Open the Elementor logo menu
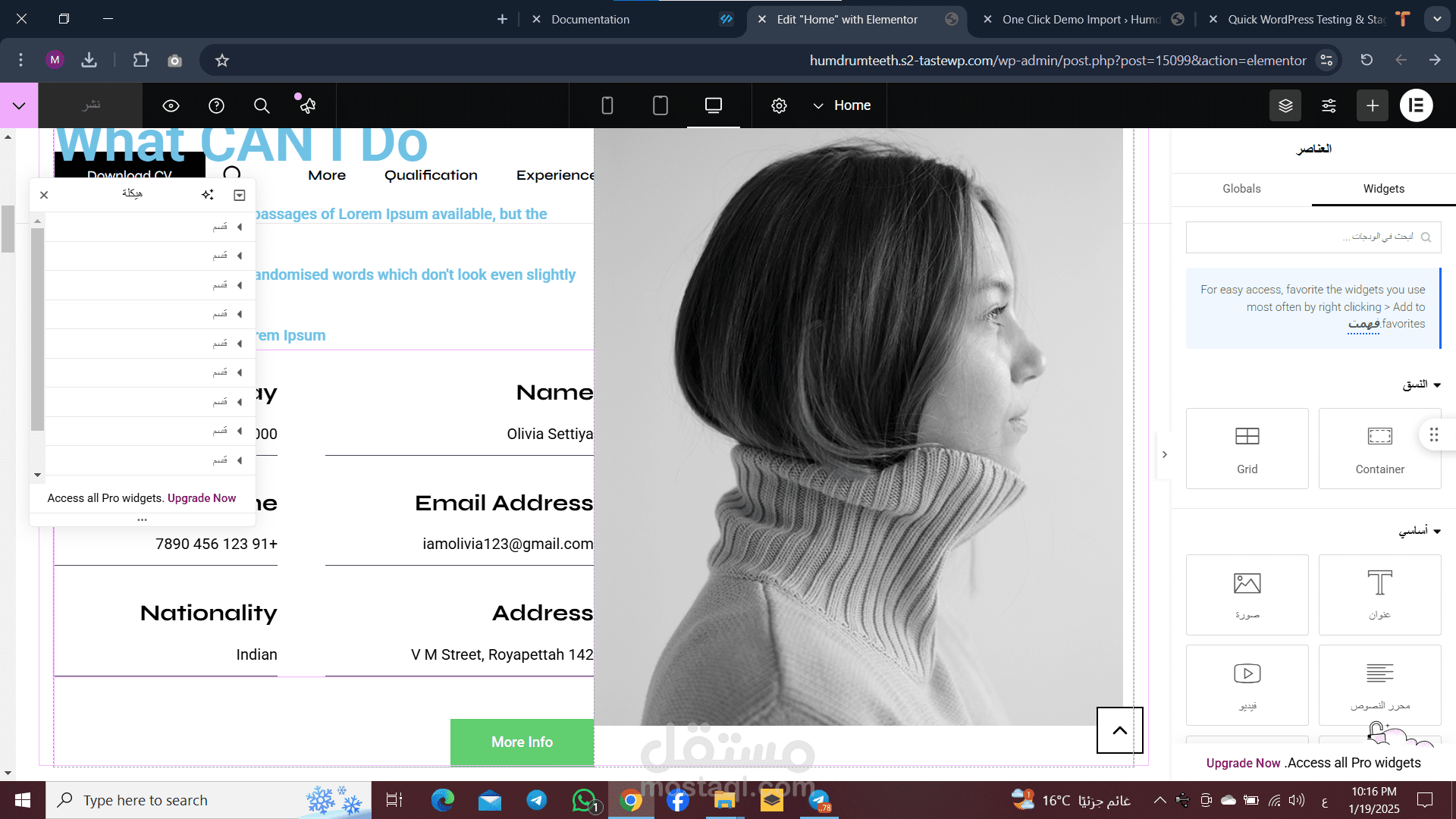Image resolution: width=1456 pixels, height=819 pixels. (1416, 105)
